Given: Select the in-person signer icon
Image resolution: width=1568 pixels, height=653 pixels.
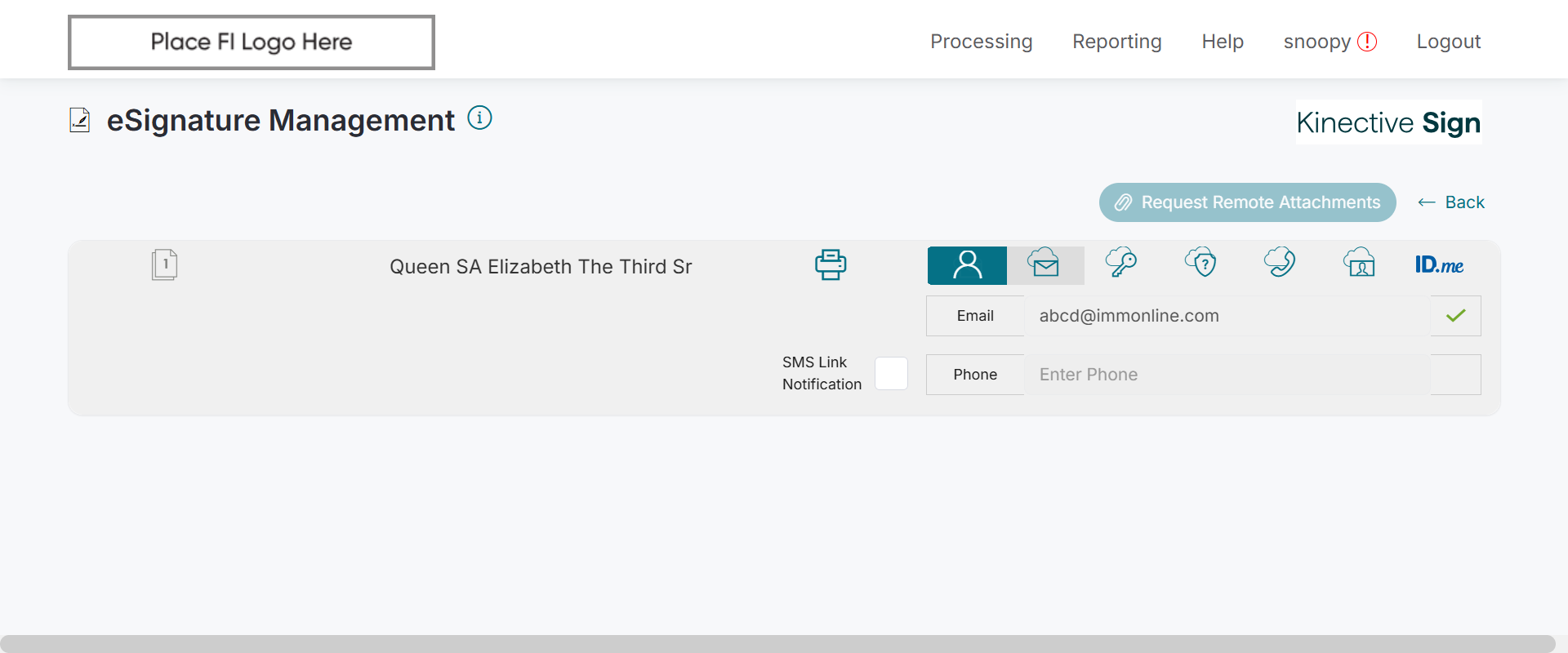Looking at the screenshot, I should (967, 265).
